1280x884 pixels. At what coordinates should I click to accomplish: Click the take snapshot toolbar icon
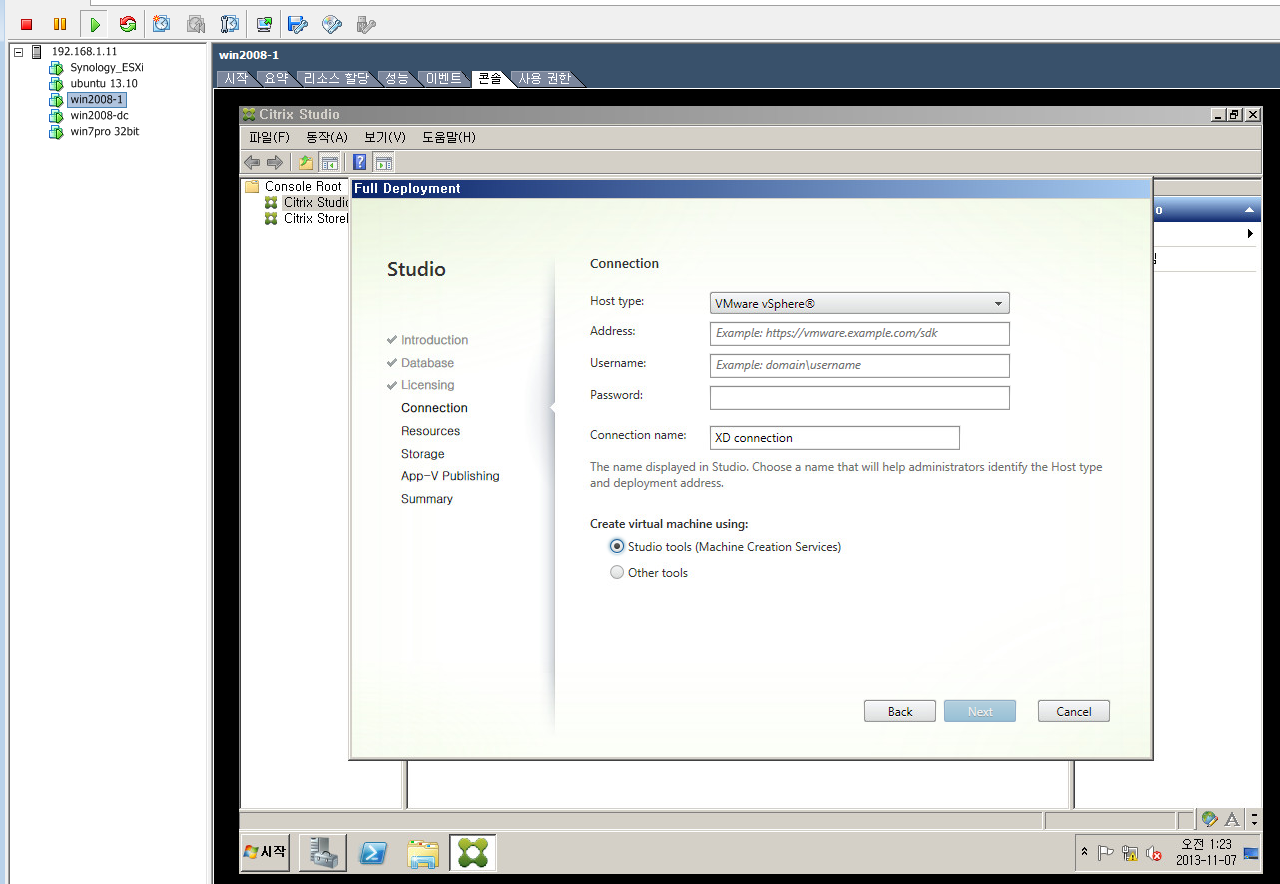click(x=162, y=24)
